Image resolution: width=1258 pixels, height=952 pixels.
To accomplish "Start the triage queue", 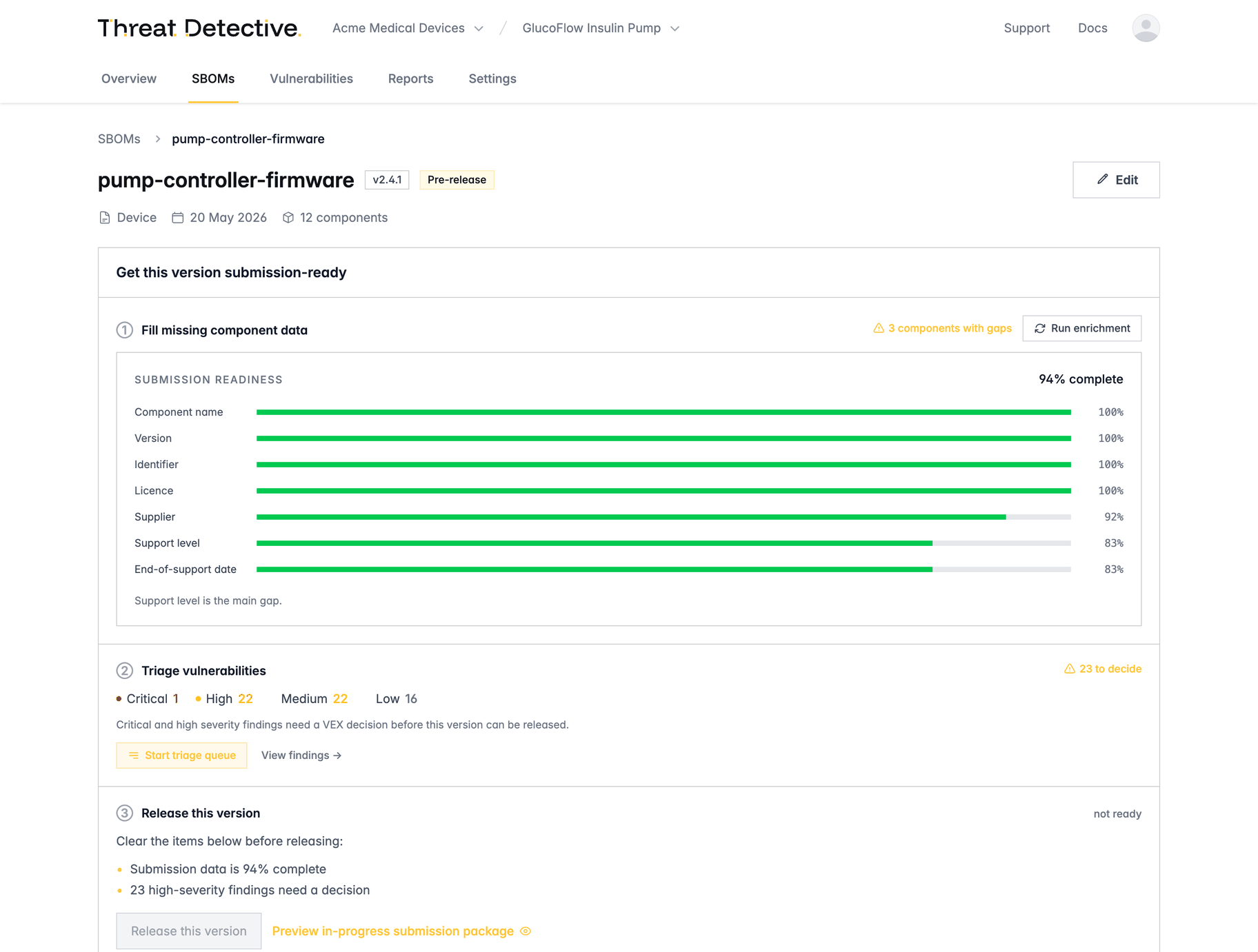I will [x=181, y=756].
